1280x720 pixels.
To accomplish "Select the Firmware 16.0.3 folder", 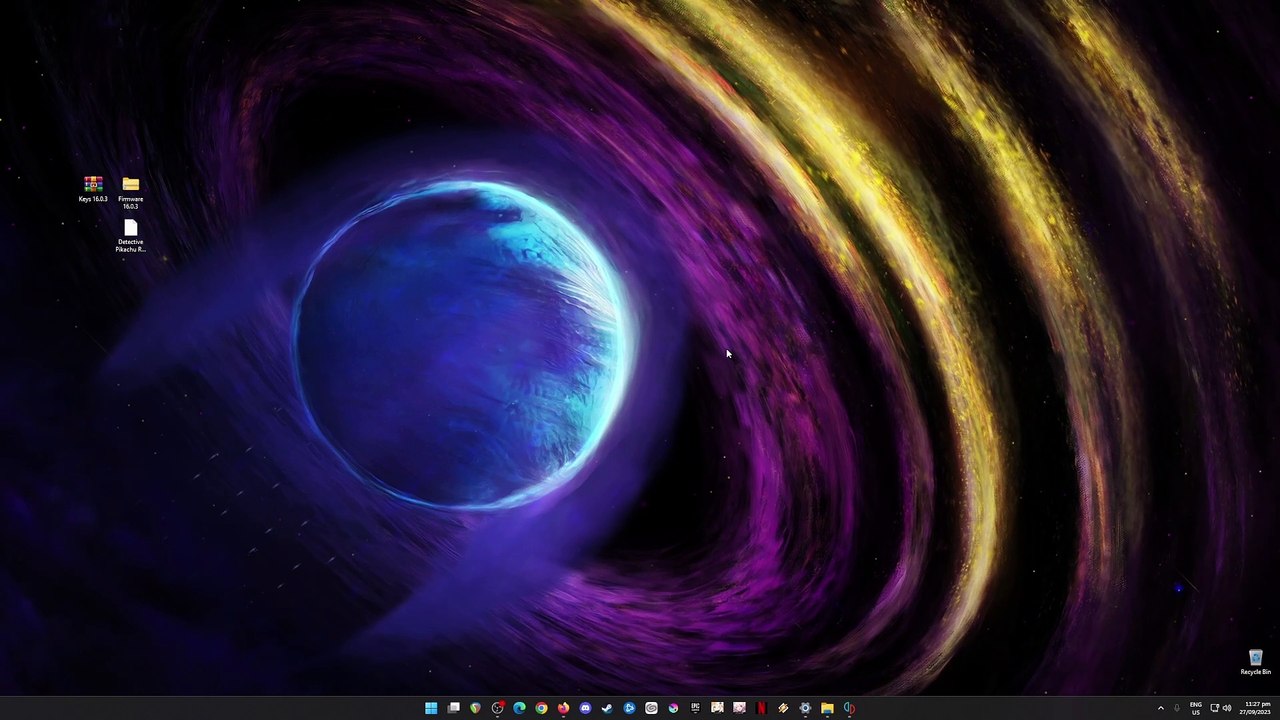I will point(131,193).
